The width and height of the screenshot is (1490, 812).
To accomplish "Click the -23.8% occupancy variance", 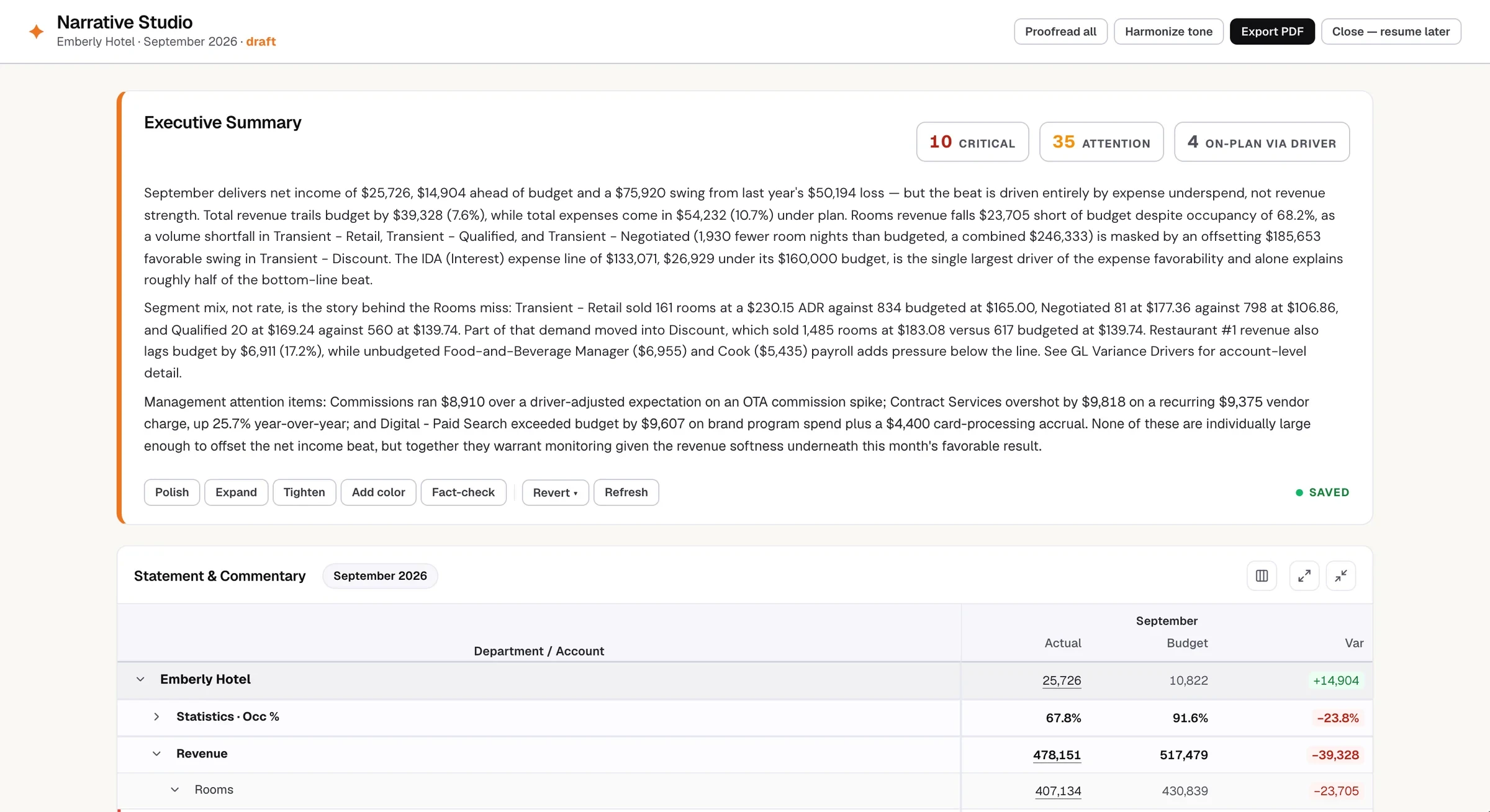I will (1337, 718).
